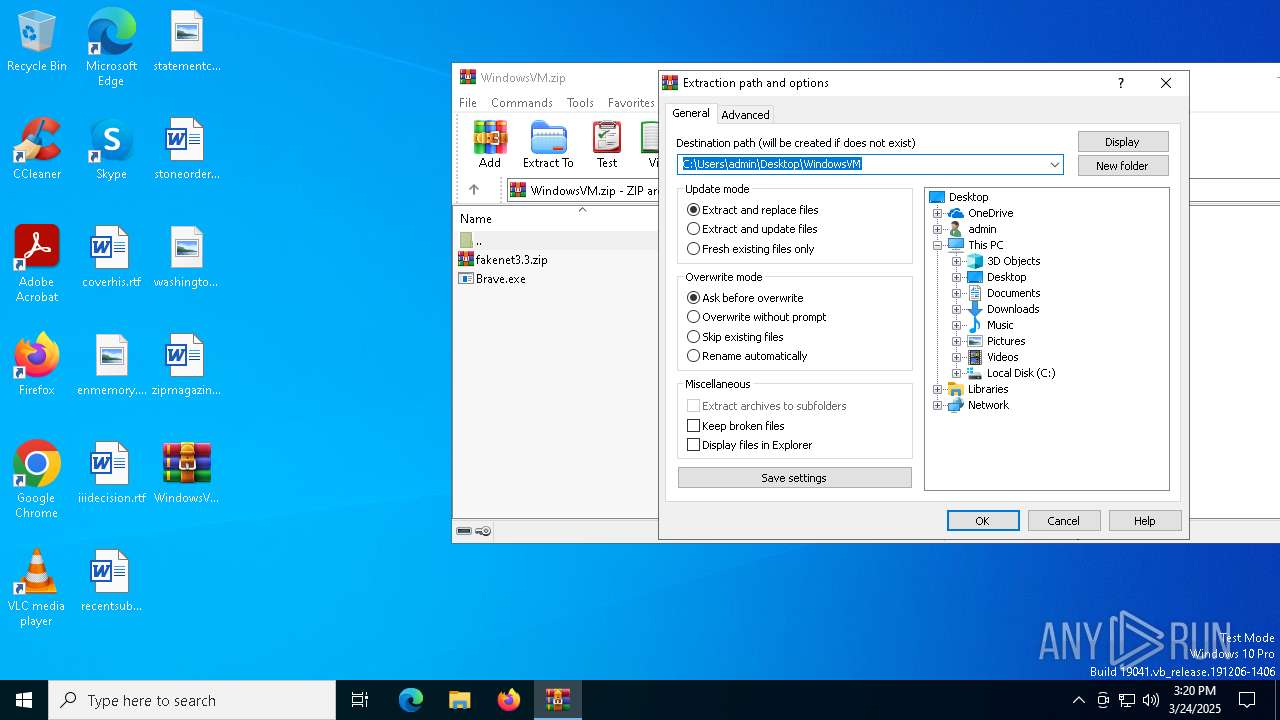Expand the Local Disk (C:) tree node
This screenshot has height=720, width=1280.
click(x=957, y=373)
